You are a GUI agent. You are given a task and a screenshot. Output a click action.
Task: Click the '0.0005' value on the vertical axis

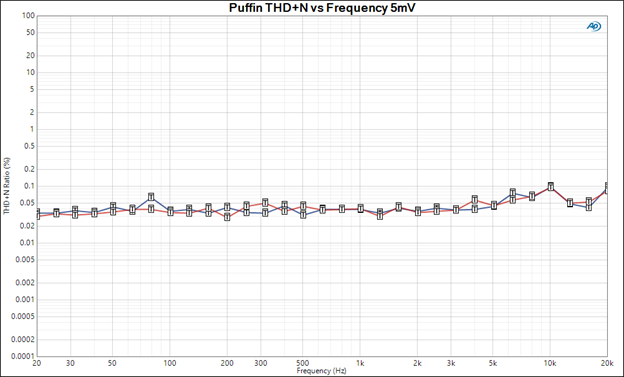click(24, 316)
